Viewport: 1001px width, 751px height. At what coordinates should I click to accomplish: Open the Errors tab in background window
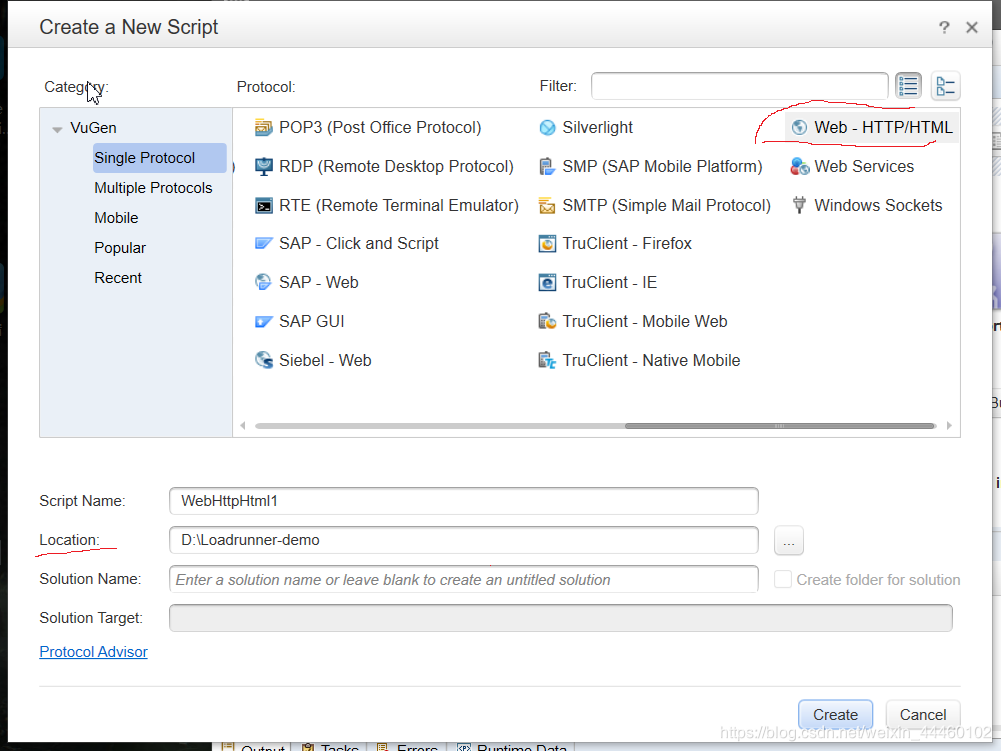pos(409,747)
